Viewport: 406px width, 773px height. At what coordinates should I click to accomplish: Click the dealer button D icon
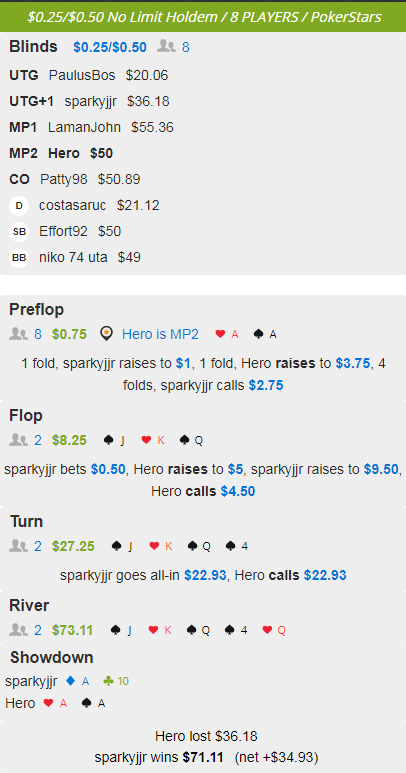click(19, 206)
